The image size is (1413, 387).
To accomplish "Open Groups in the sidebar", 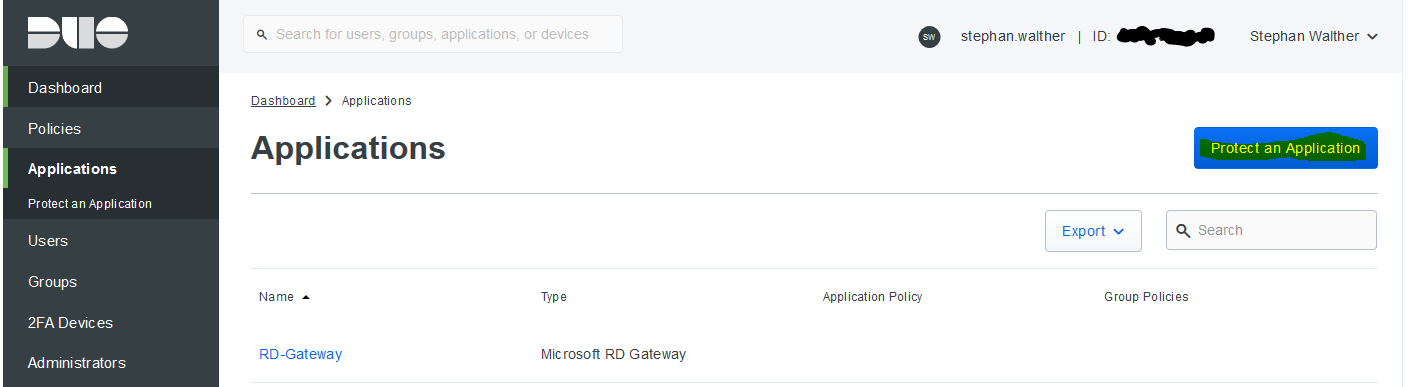I will click(110, 282).
